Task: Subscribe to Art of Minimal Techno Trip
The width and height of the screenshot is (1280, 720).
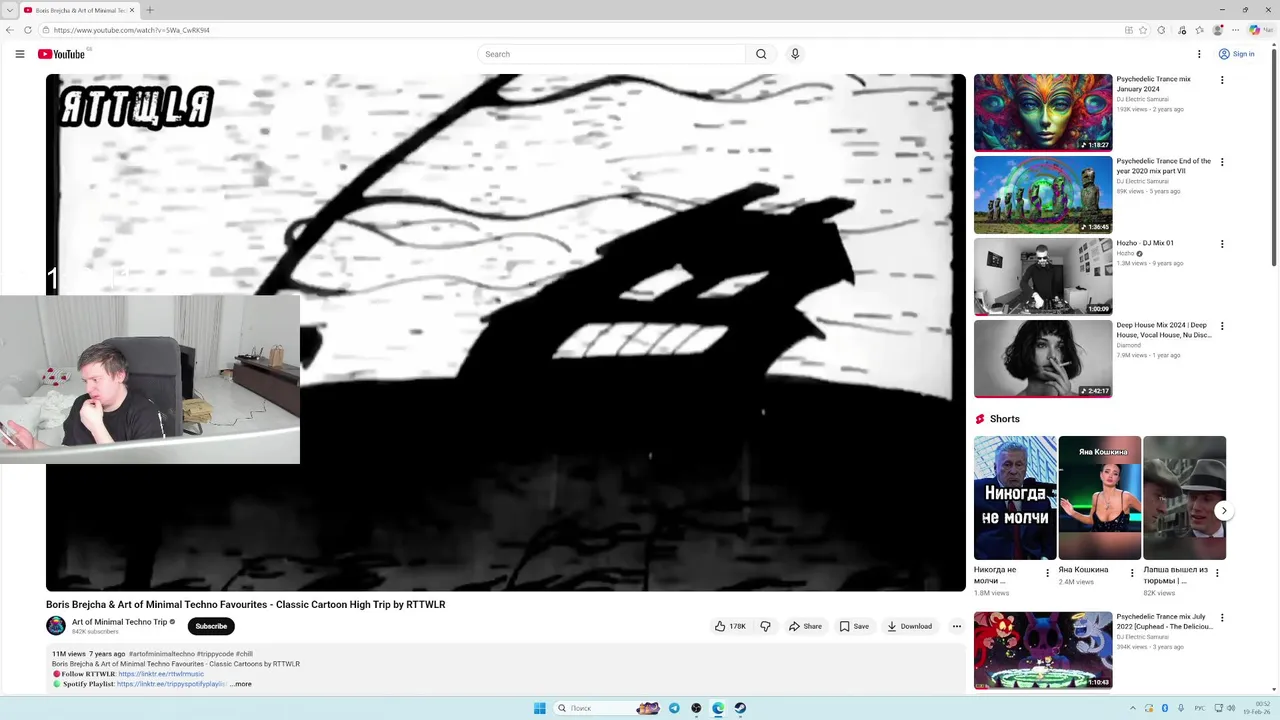Action: (211, 626)
